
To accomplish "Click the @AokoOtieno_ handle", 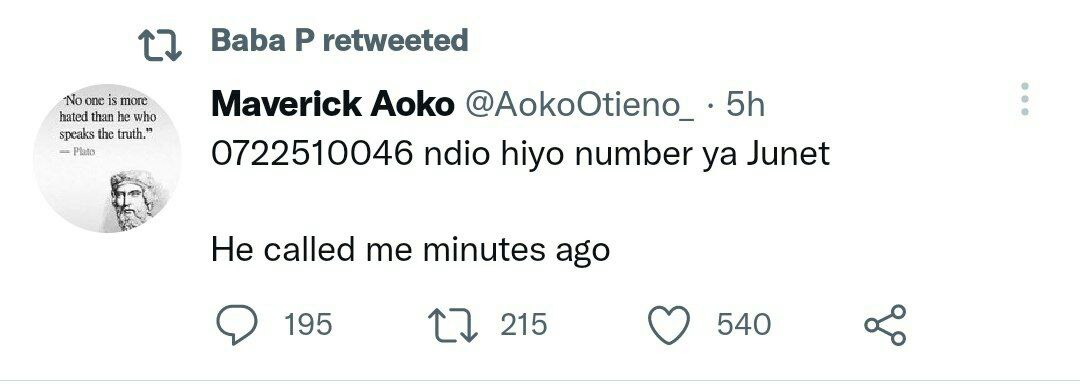I will coord(581,105).
